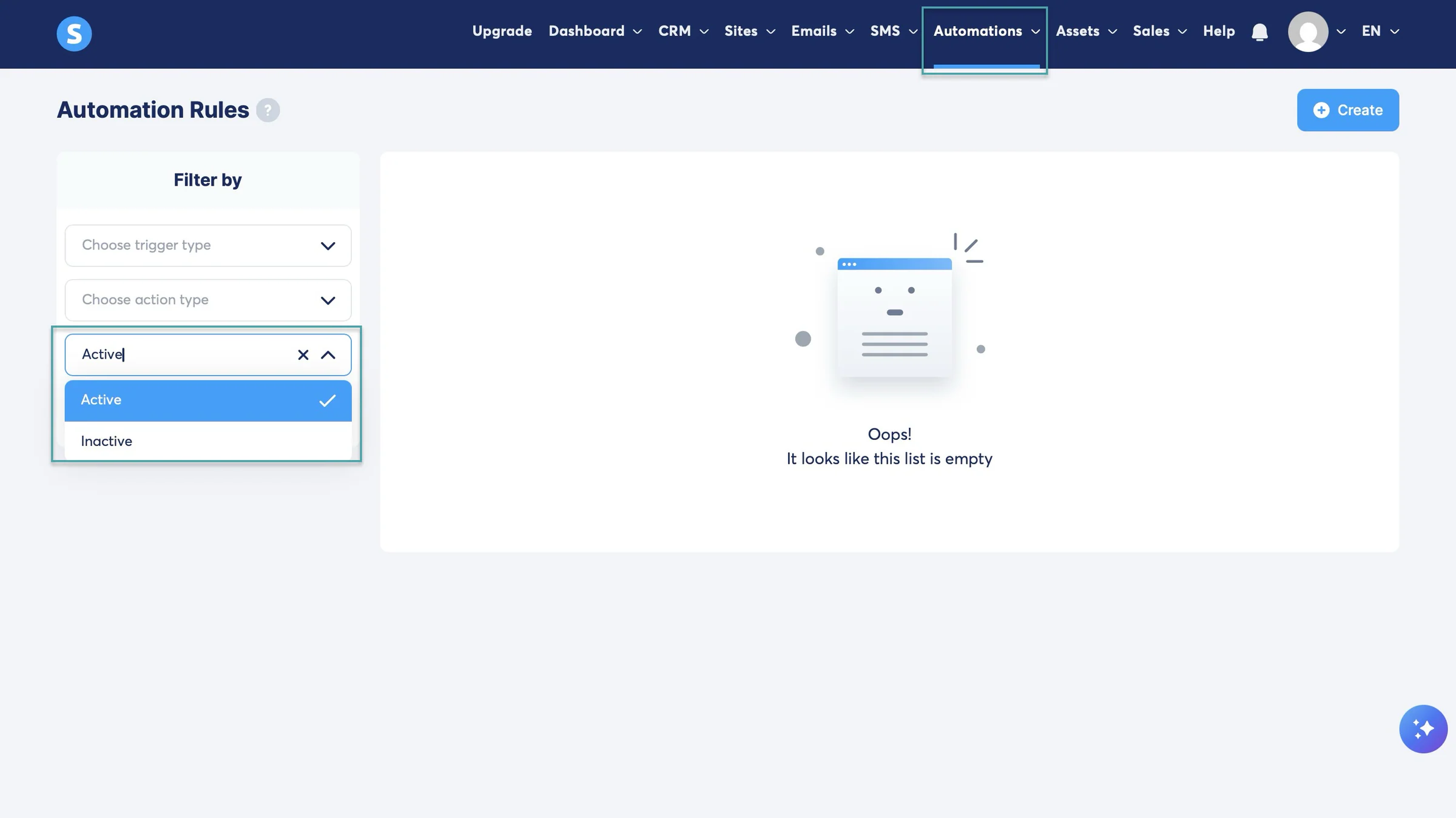
Task: Expand the Sales menu
Action: [1159, 31]
